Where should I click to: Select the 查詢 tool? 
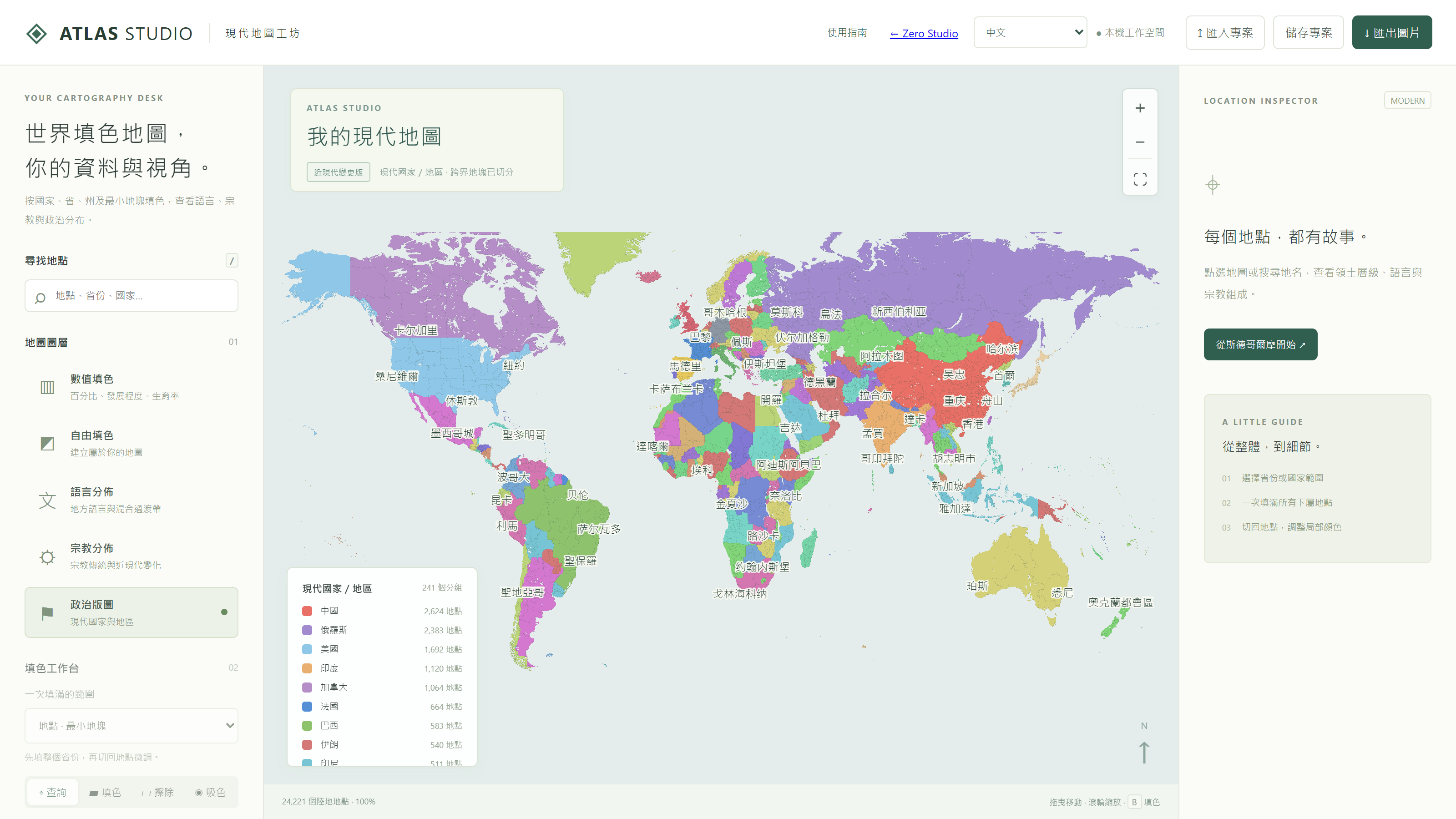53,793
